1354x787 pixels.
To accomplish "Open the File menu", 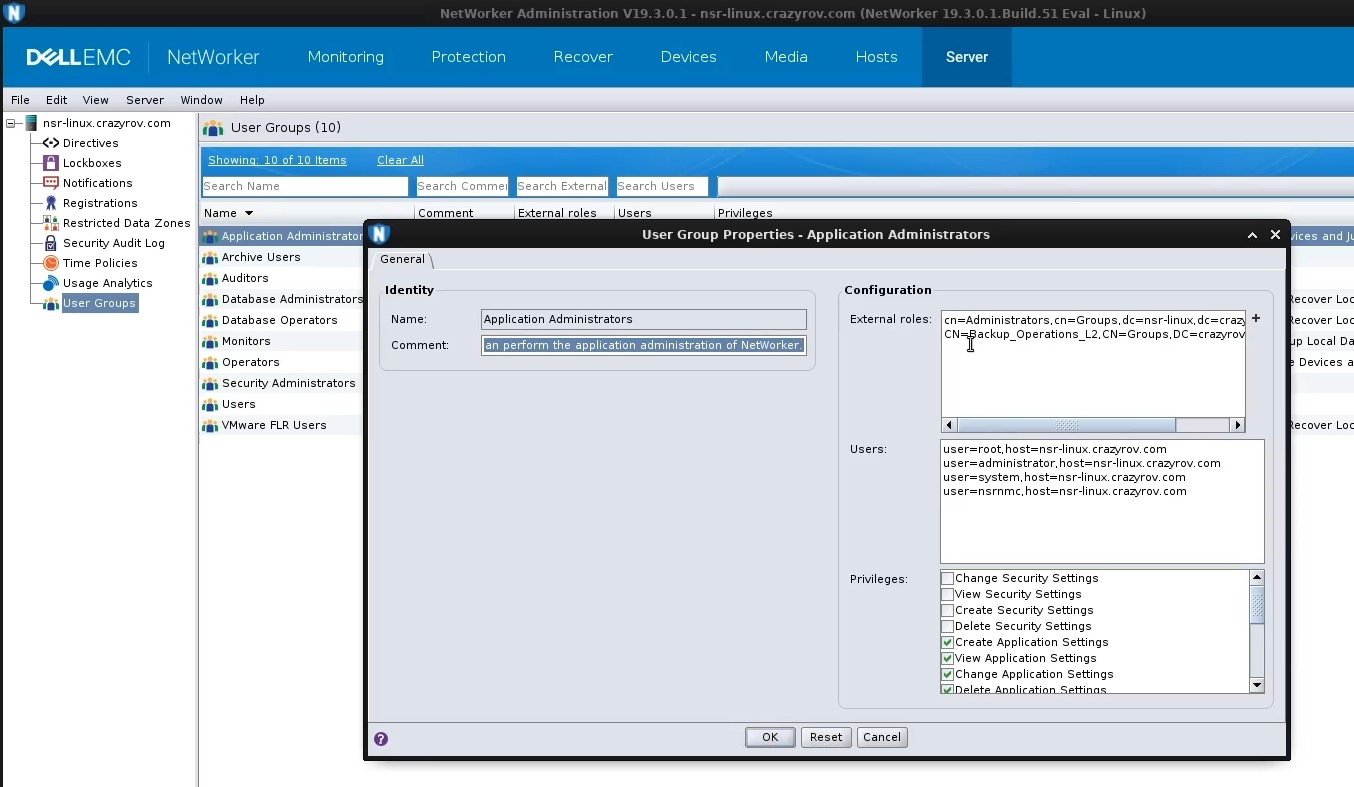I will coord(20,100).
